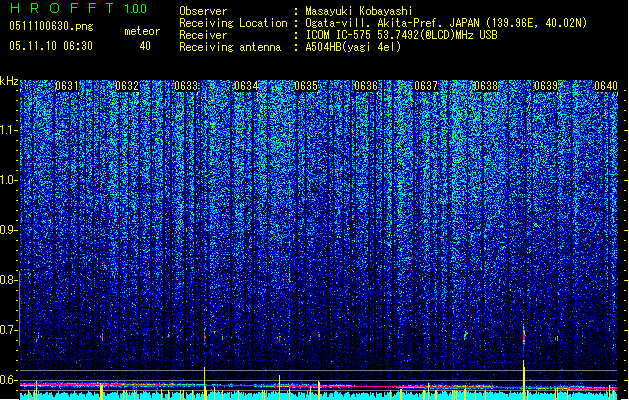Click the kHz axis unit label
The height and width of the screenshot is (400, 629).
tap(9, 81)
